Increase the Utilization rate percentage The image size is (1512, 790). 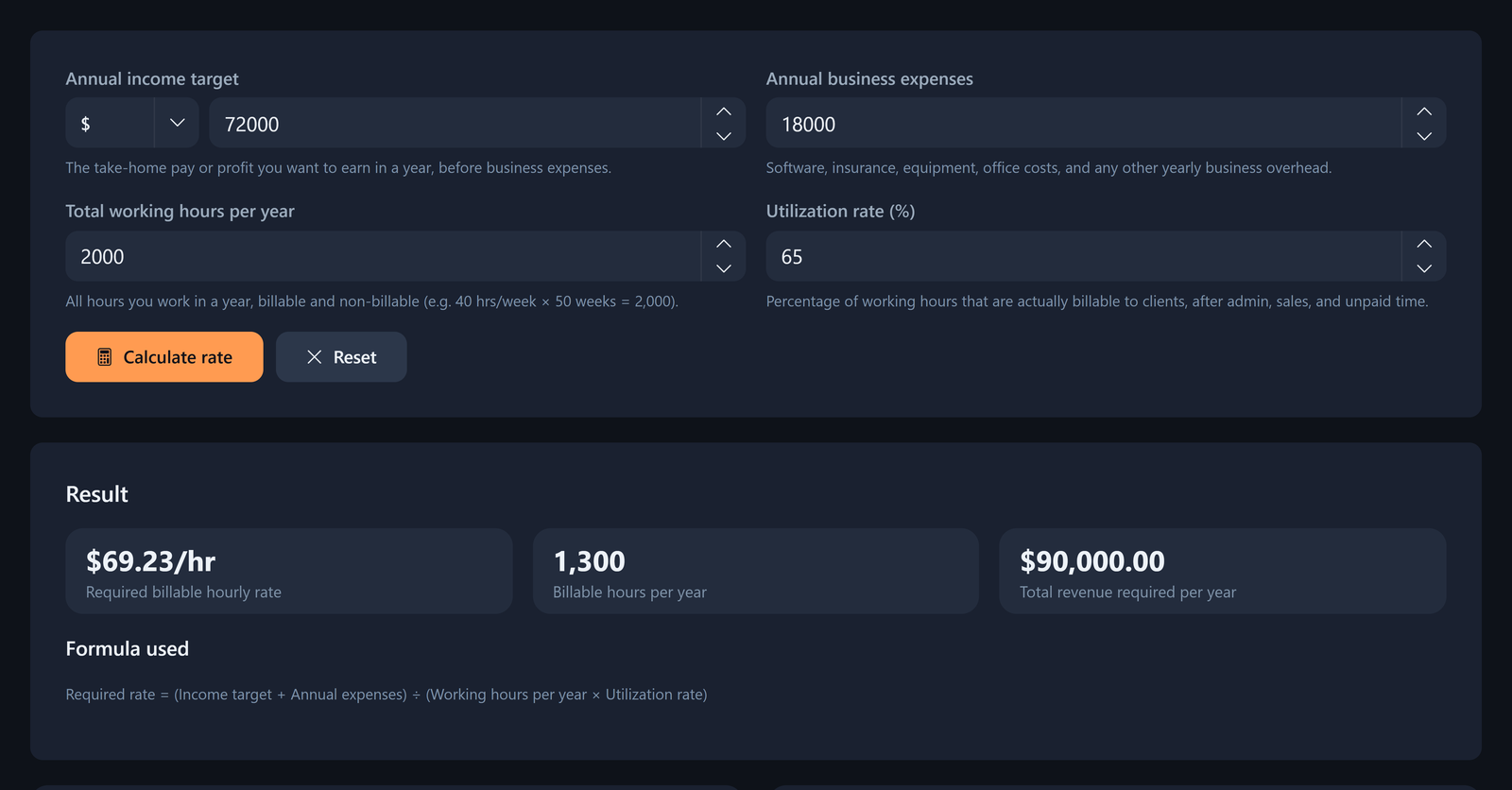click(1424, 244)
